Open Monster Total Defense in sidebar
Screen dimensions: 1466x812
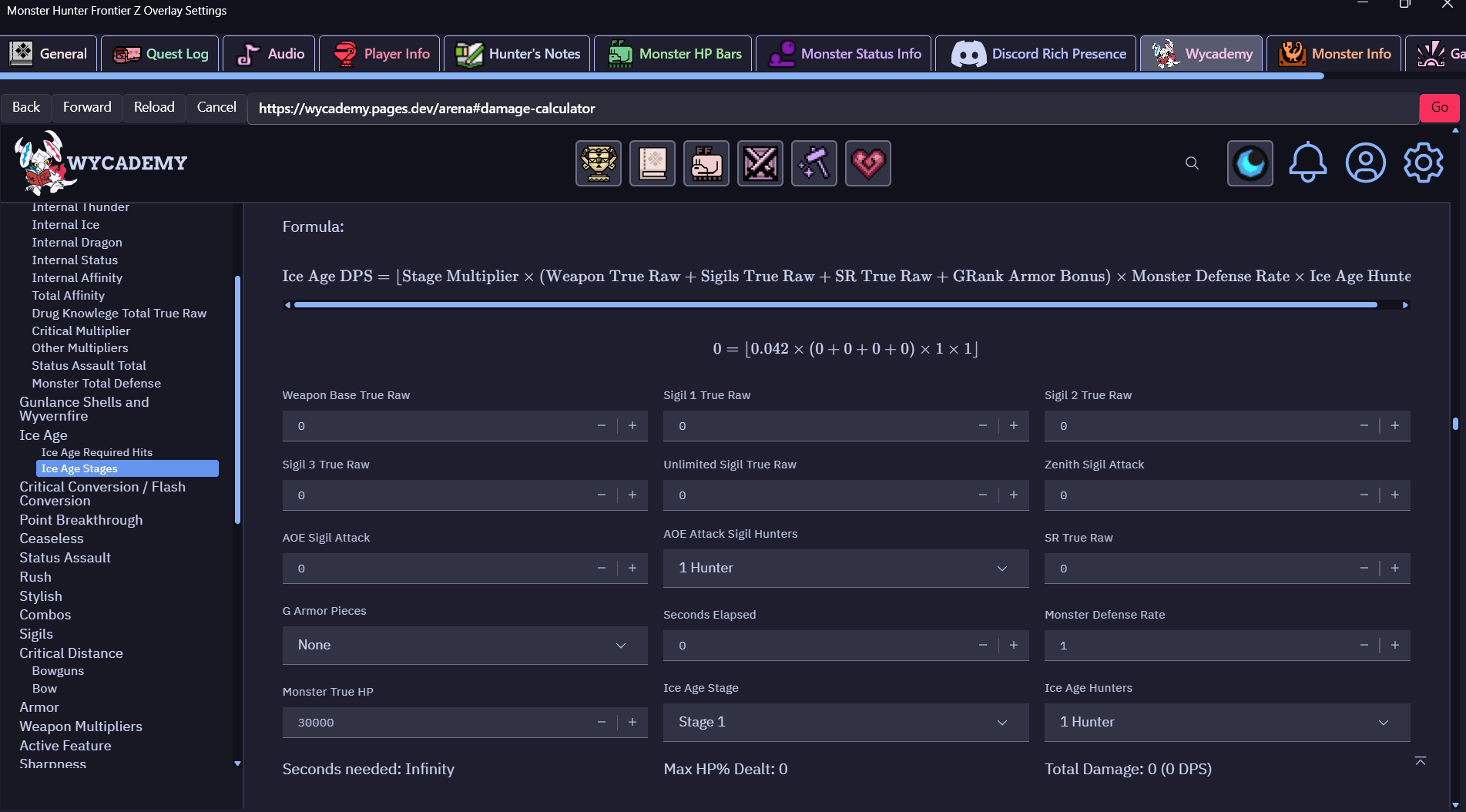pyautogui.click(x=96, y=383)
